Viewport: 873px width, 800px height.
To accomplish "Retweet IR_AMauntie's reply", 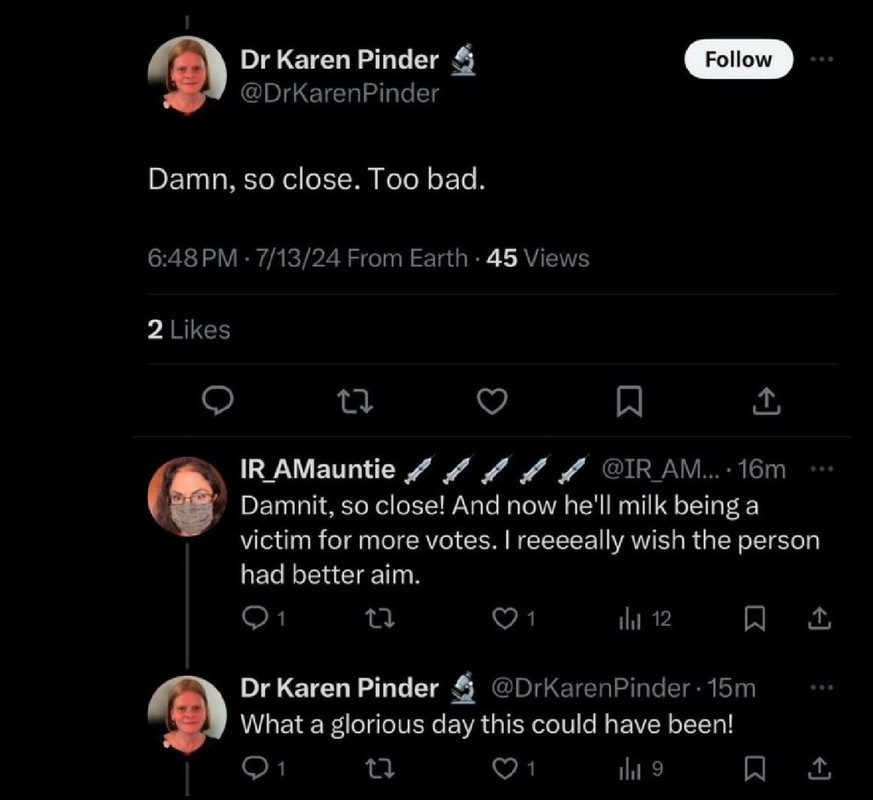I will [x=380, y=619].
